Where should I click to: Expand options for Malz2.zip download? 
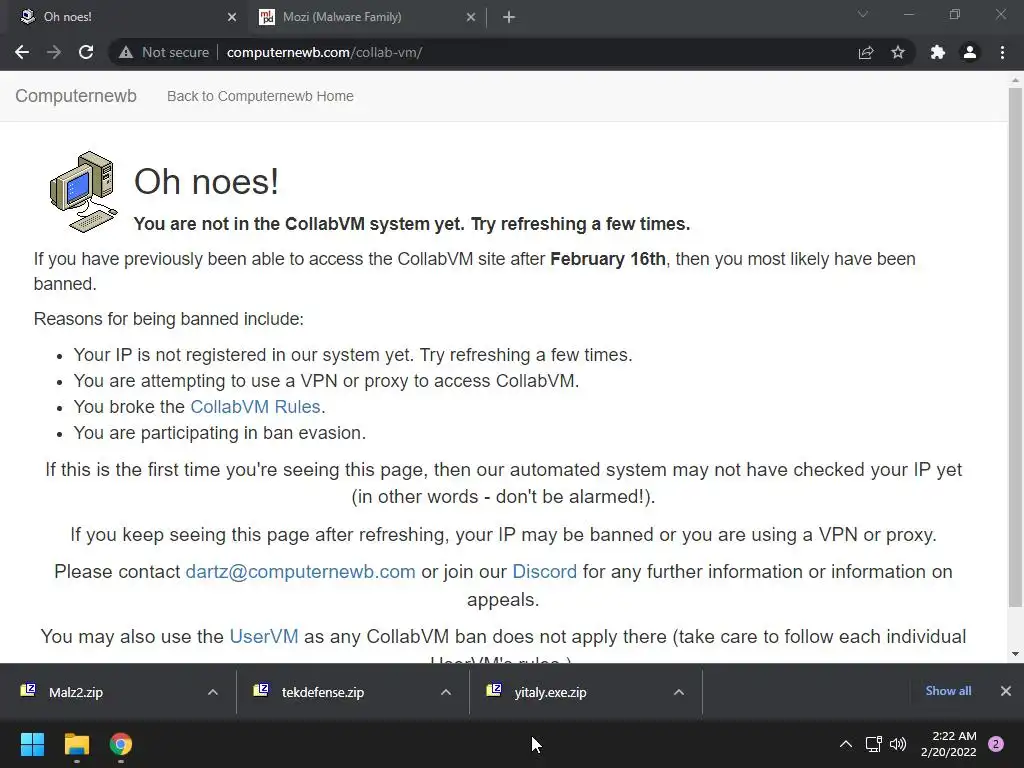(x=212, y=692)
